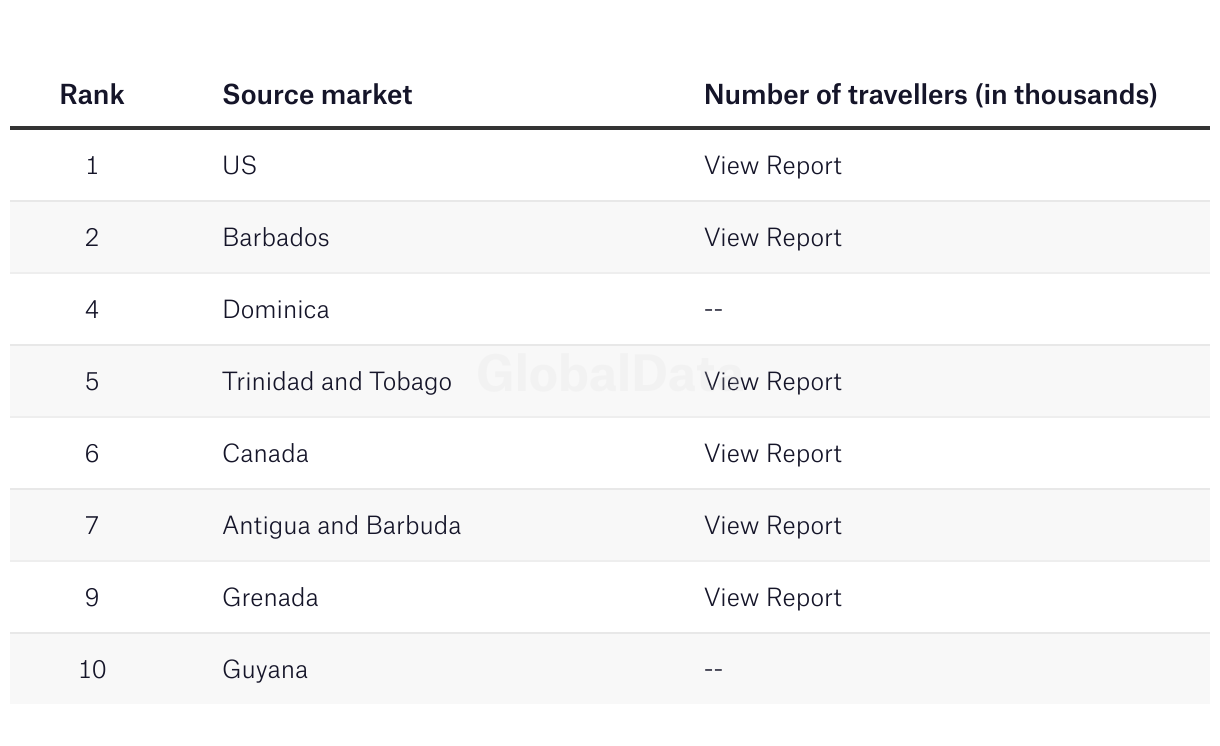The image size is (1220, 746).
Task: Click the Grenada source market cell
Action: 270,597
